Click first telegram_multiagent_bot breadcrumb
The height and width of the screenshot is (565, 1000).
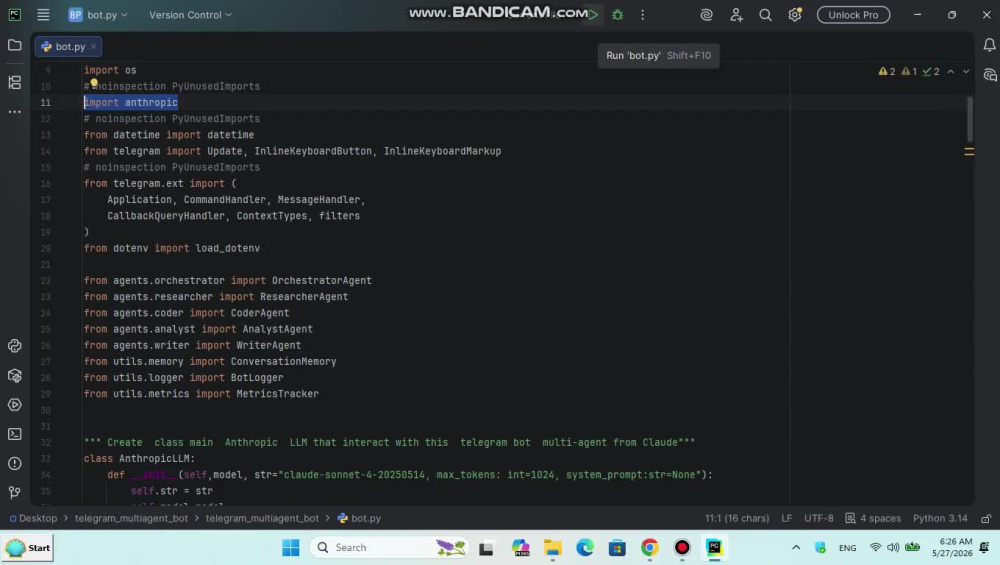pos(131,518)
